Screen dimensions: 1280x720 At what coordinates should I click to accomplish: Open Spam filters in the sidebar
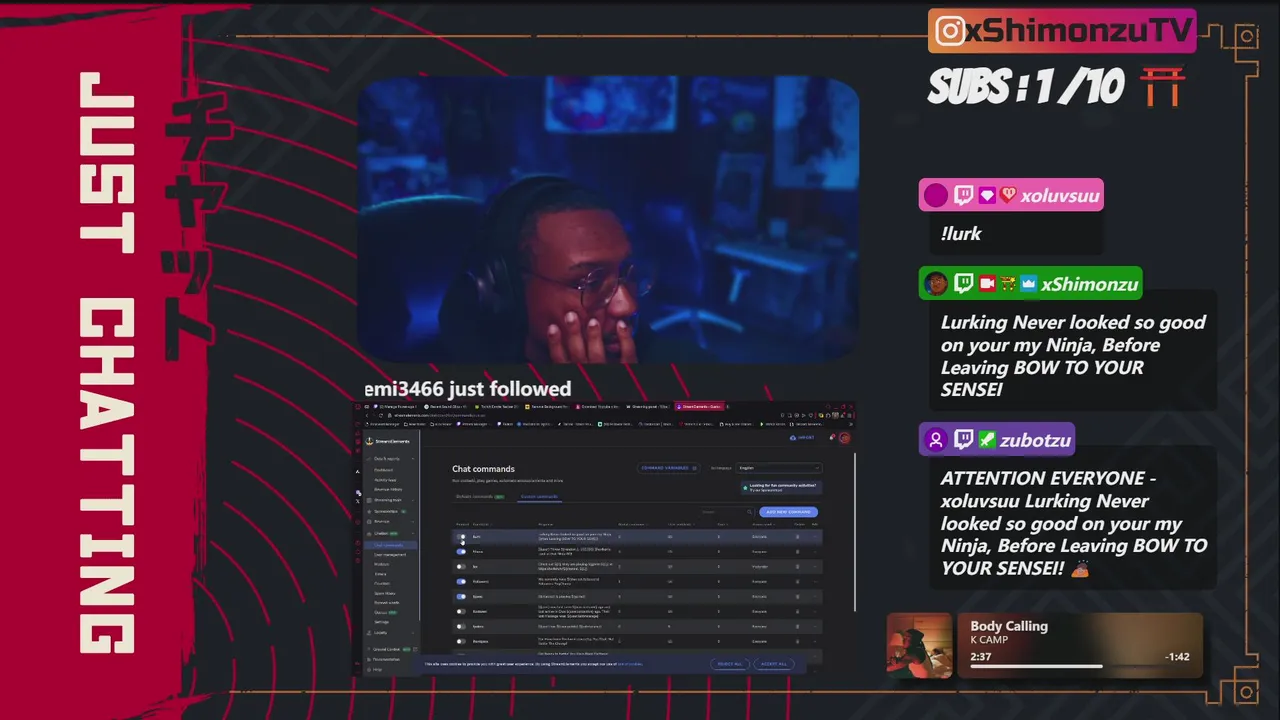click(385, 593)
